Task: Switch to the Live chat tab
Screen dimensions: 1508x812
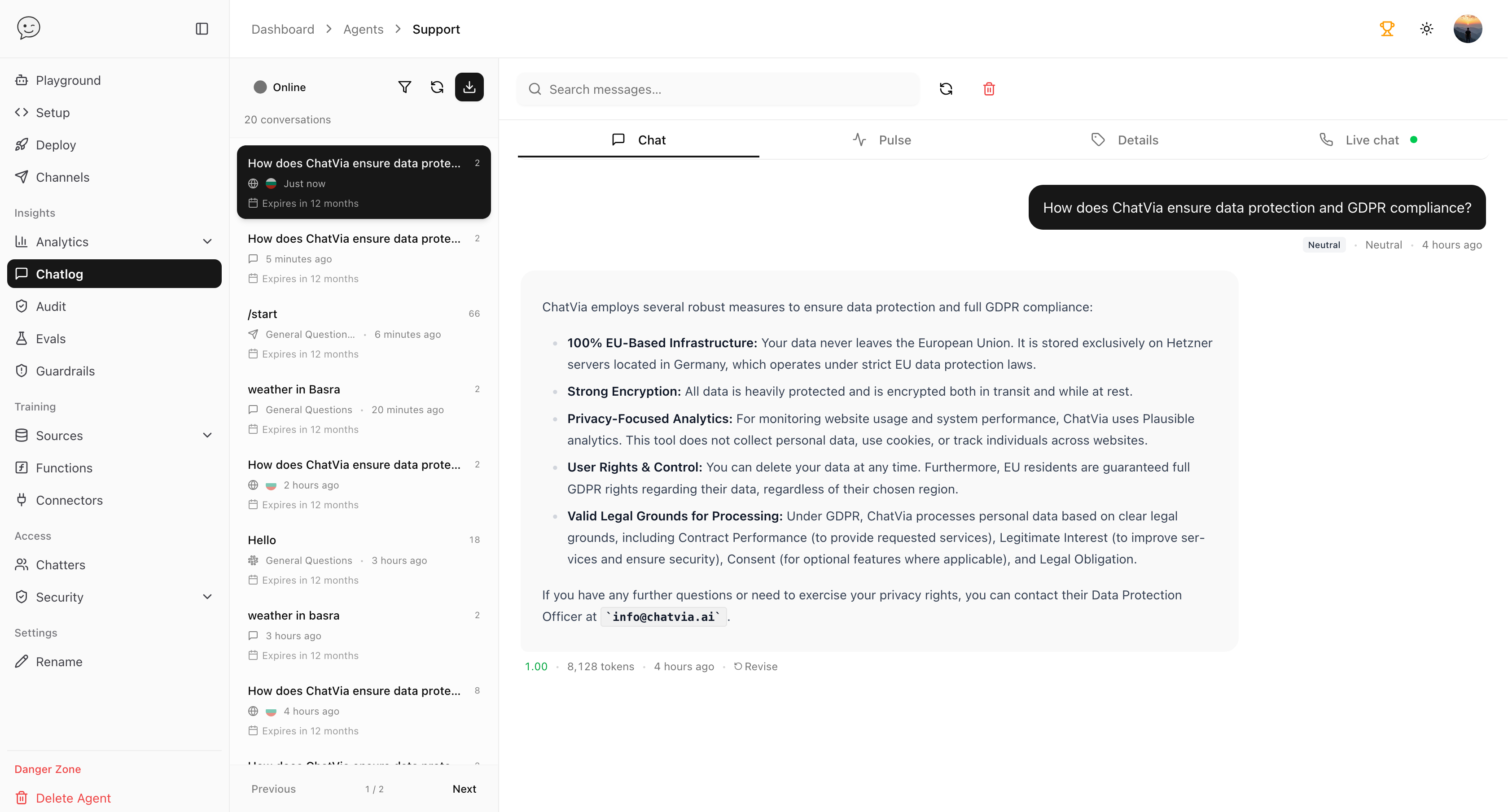Action: pos(1368,140)
